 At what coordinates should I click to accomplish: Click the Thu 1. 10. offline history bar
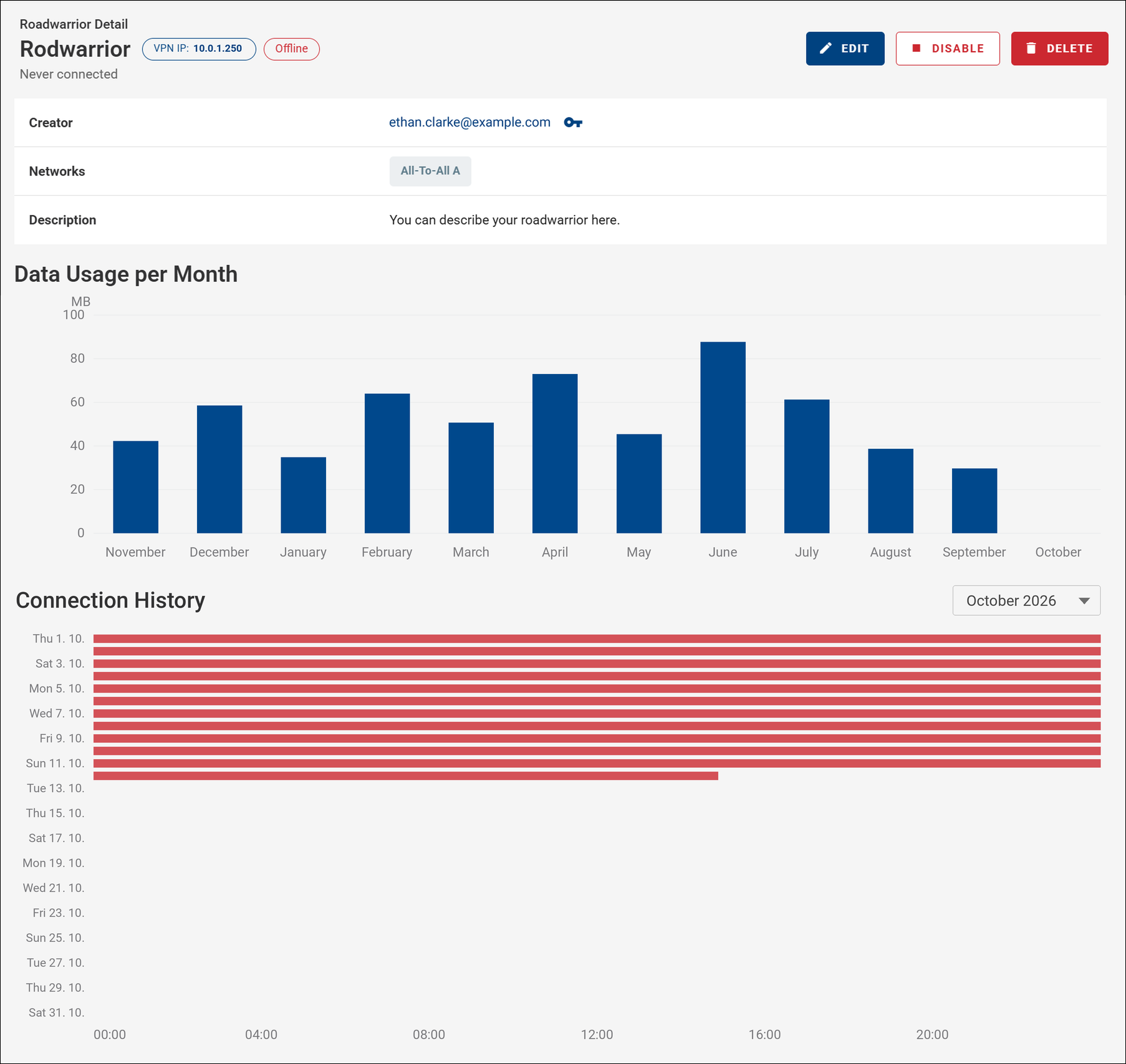597,638
